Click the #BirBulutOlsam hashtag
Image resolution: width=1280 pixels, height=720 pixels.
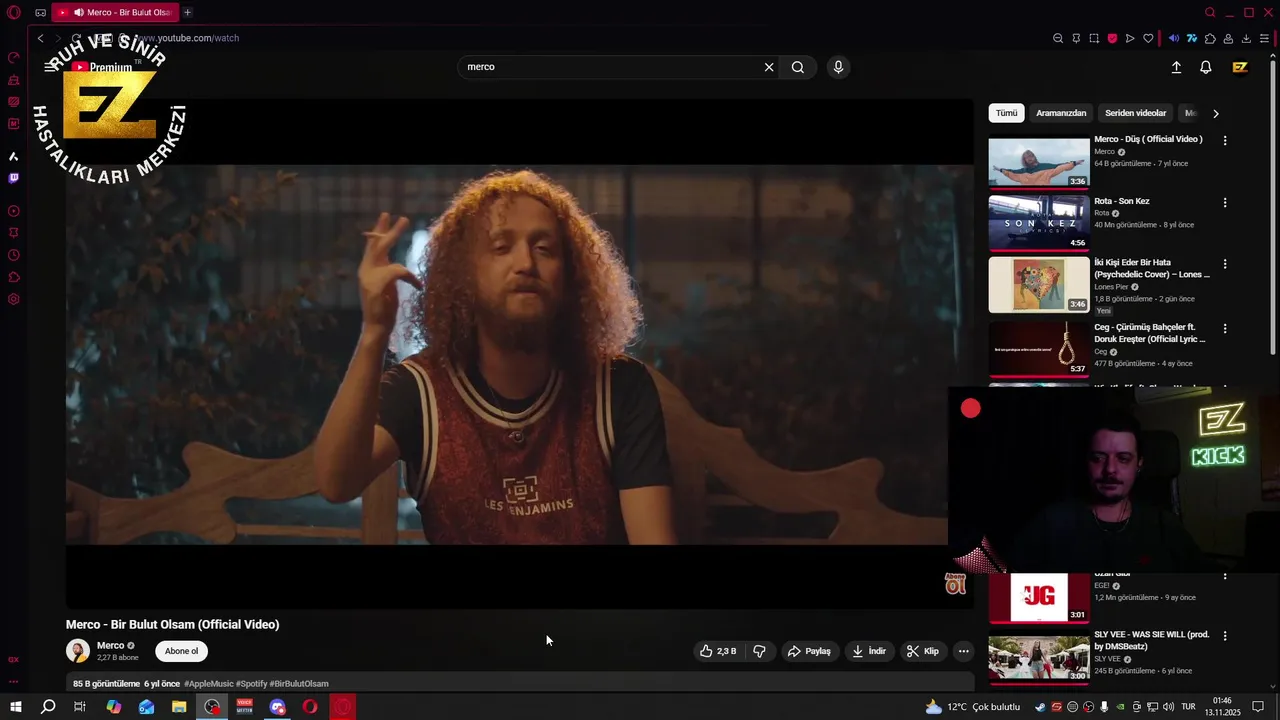299,684
